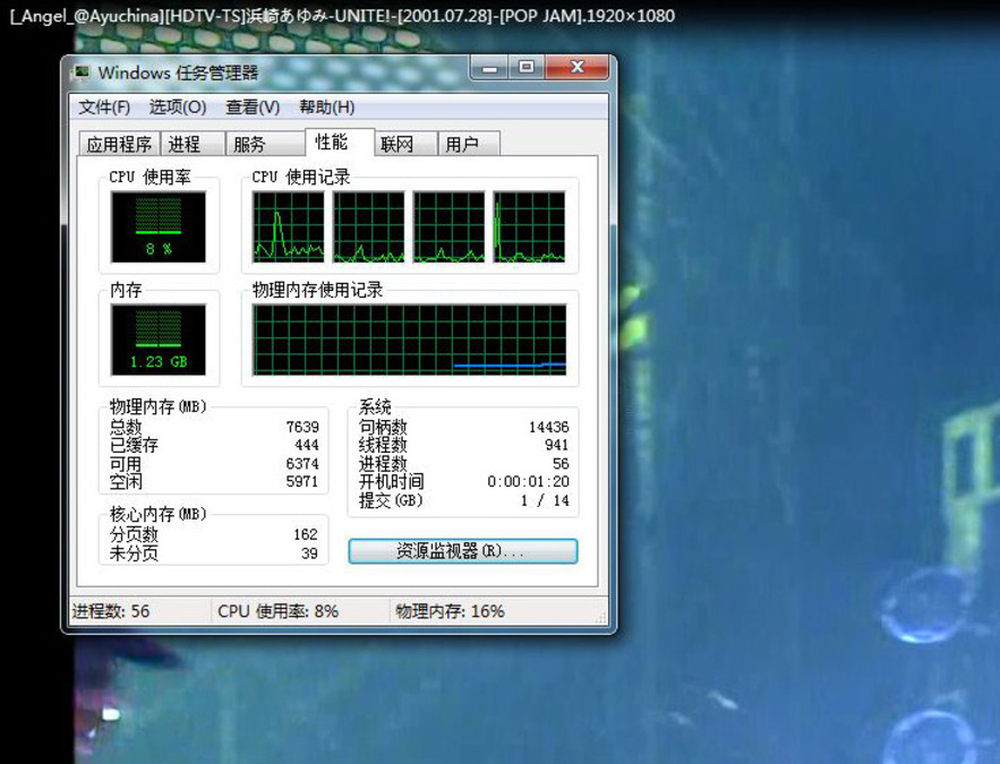Click status bar text CPU 使用率: 8%

(278, 612)
